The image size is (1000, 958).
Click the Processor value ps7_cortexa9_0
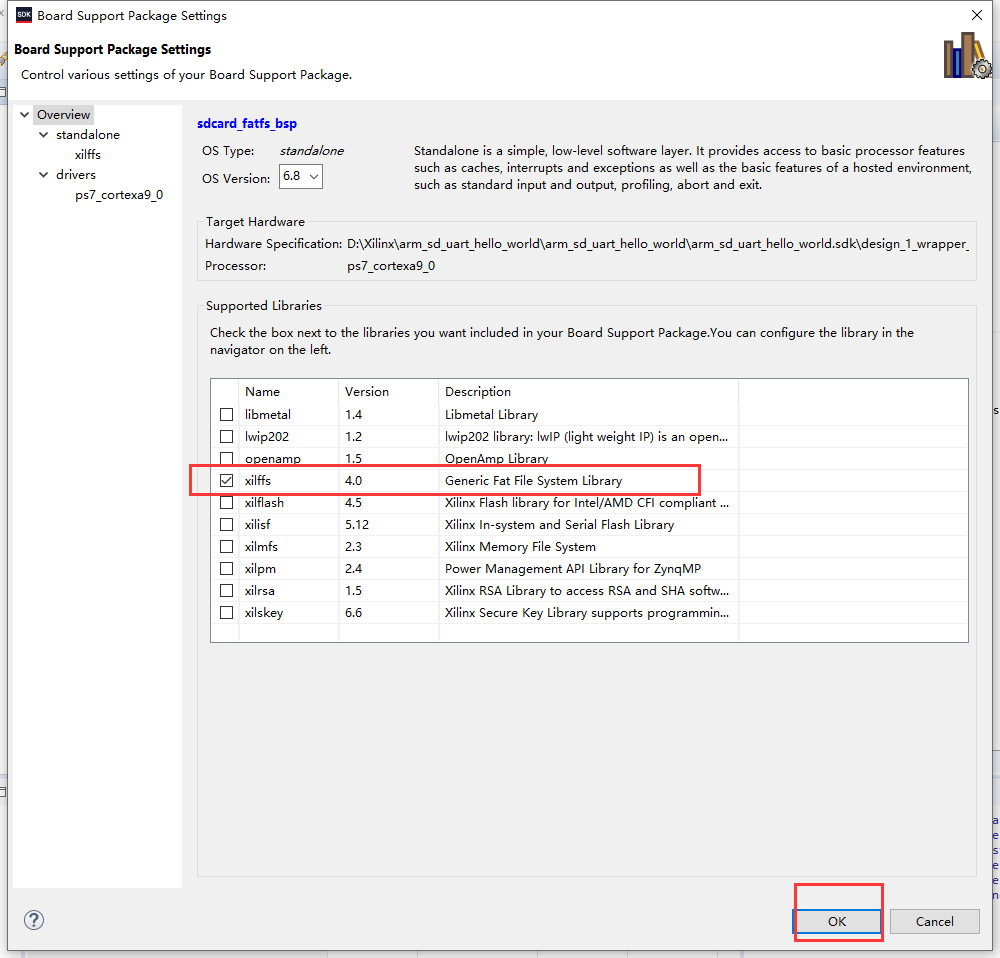pos(392,266)
